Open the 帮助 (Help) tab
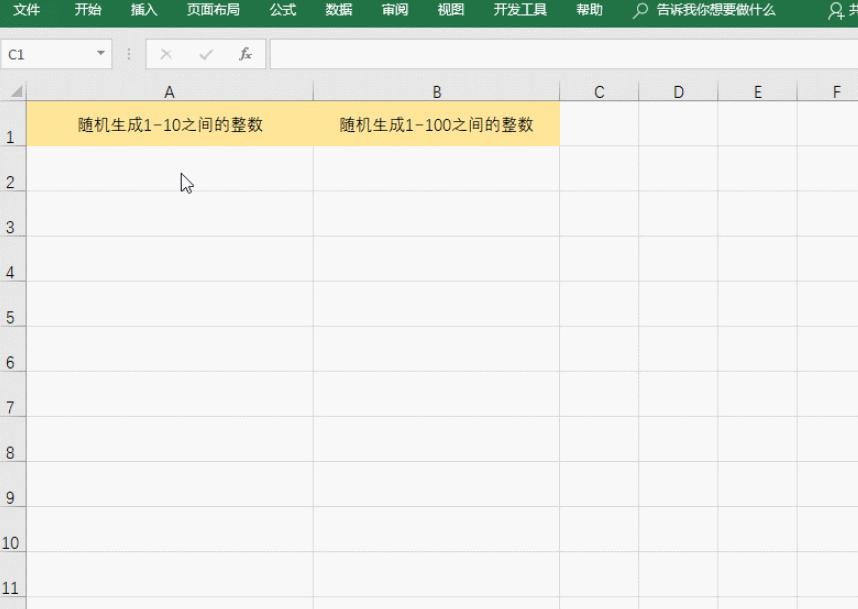 (x=588, y=11)
